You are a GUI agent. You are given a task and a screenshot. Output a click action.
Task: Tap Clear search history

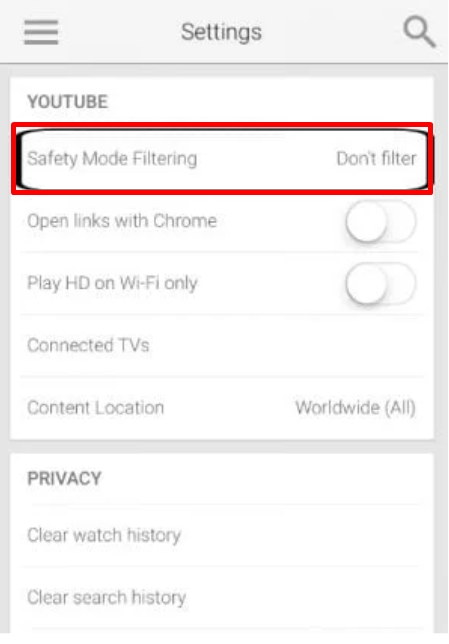click(x=222, y=598)
